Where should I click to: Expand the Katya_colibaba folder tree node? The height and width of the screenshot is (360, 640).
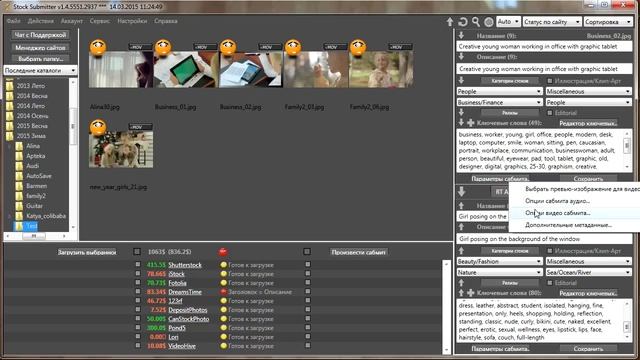pyautogui.click(x=10, y=216)
